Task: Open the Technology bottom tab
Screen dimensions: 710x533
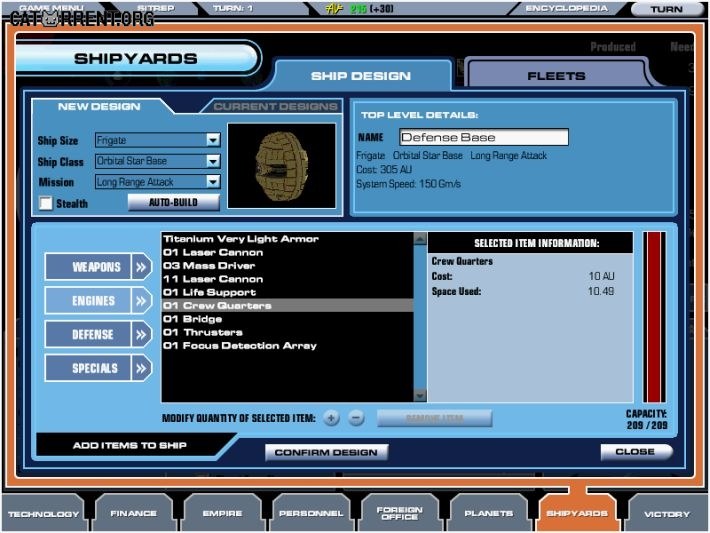Action: pyautogui.click(x=43, y=514)
